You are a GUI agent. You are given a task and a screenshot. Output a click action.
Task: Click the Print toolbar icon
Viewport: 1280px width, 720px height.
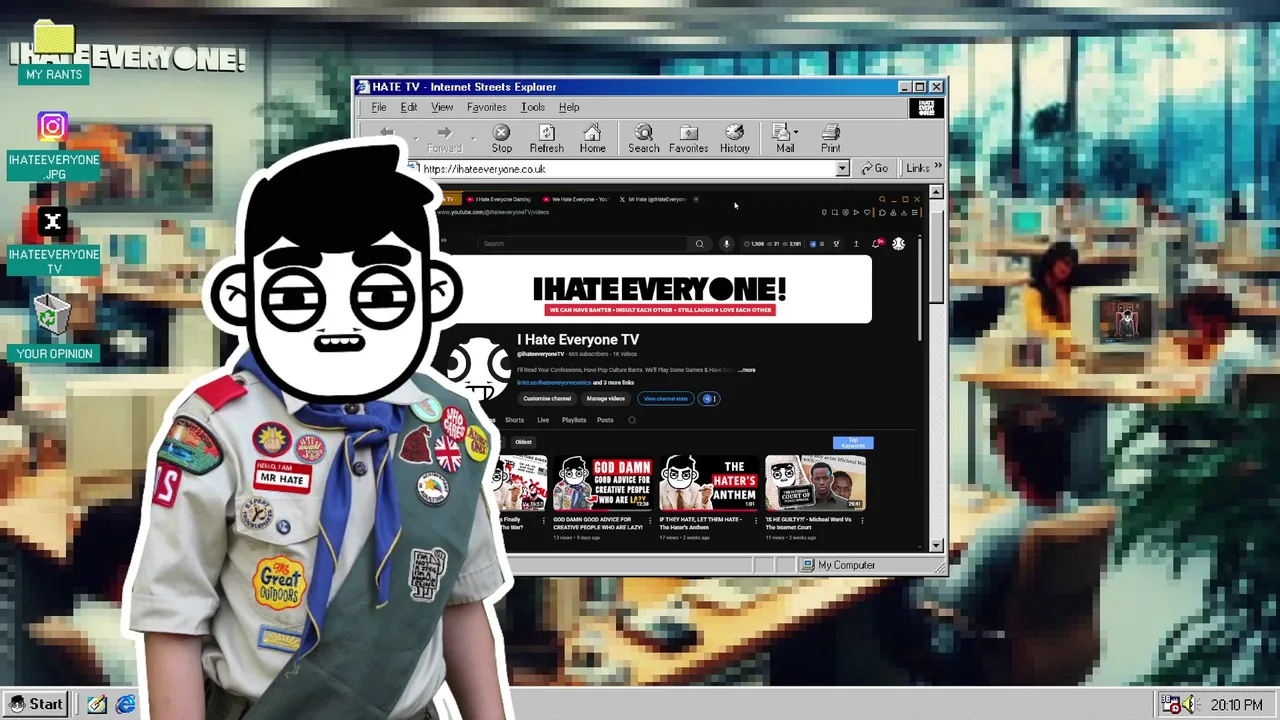(830, 138)
